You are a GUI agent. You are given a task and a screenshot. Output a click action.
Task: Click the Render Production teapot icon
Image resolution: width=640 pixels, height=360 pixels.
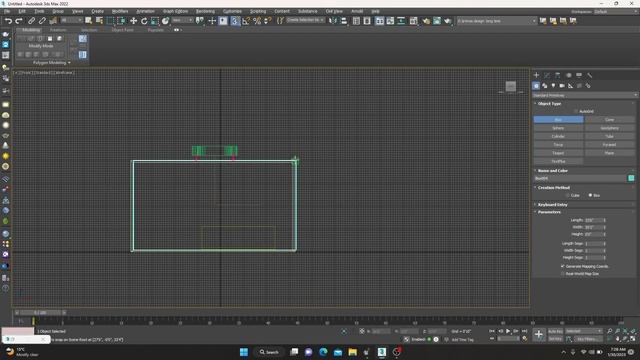[x=448, y=21]
